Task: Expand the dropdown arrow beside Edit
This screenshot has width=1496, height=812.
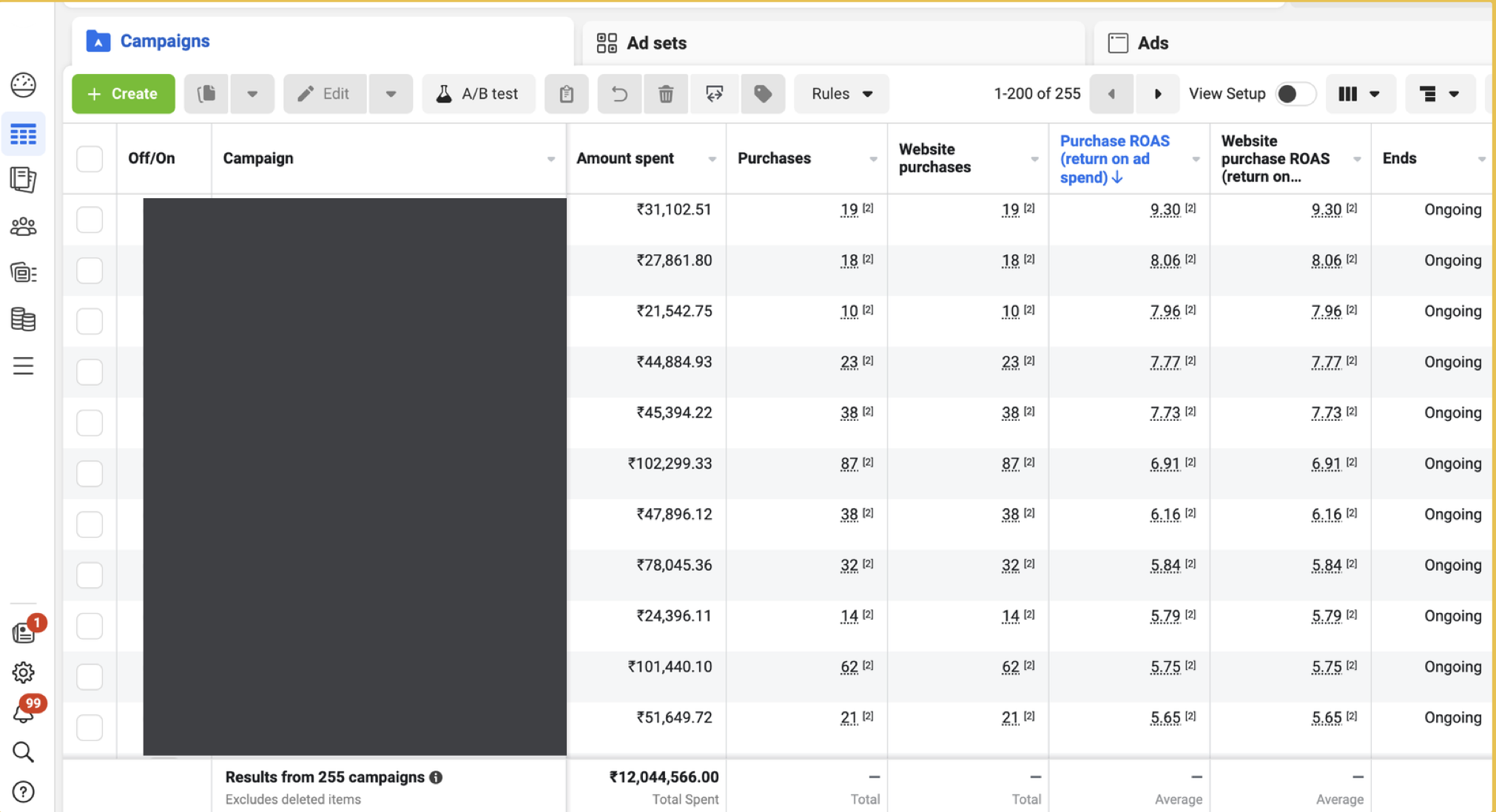Action: coord(391,94)
